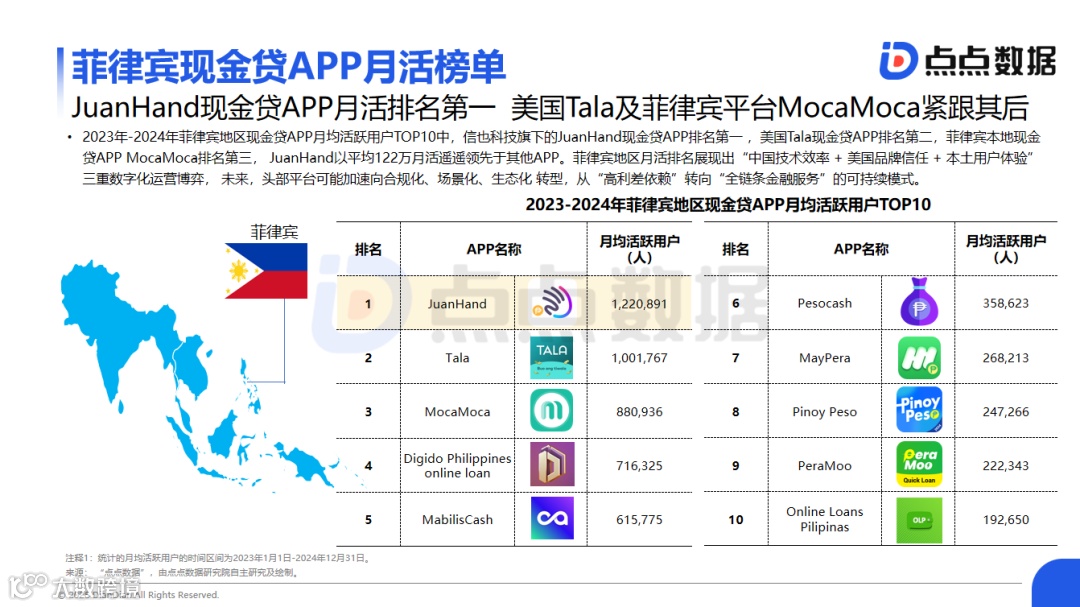Click the MayPera name cell
Screen dimensions: 1080x607
[824, 358]
